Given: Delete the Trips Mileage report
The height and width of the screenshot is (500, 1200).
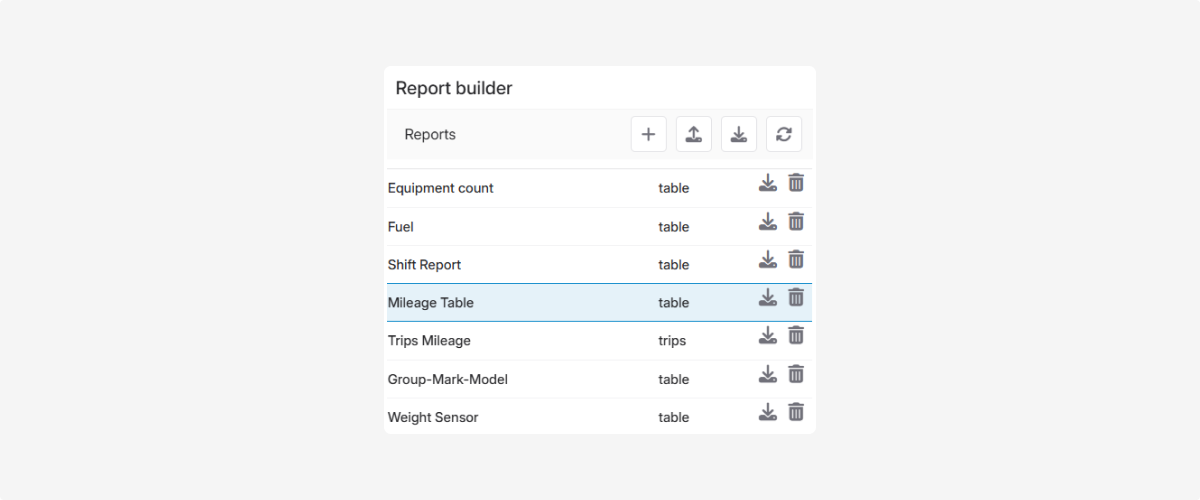Looking at the screenshot, I should click(x=796, y=335).
